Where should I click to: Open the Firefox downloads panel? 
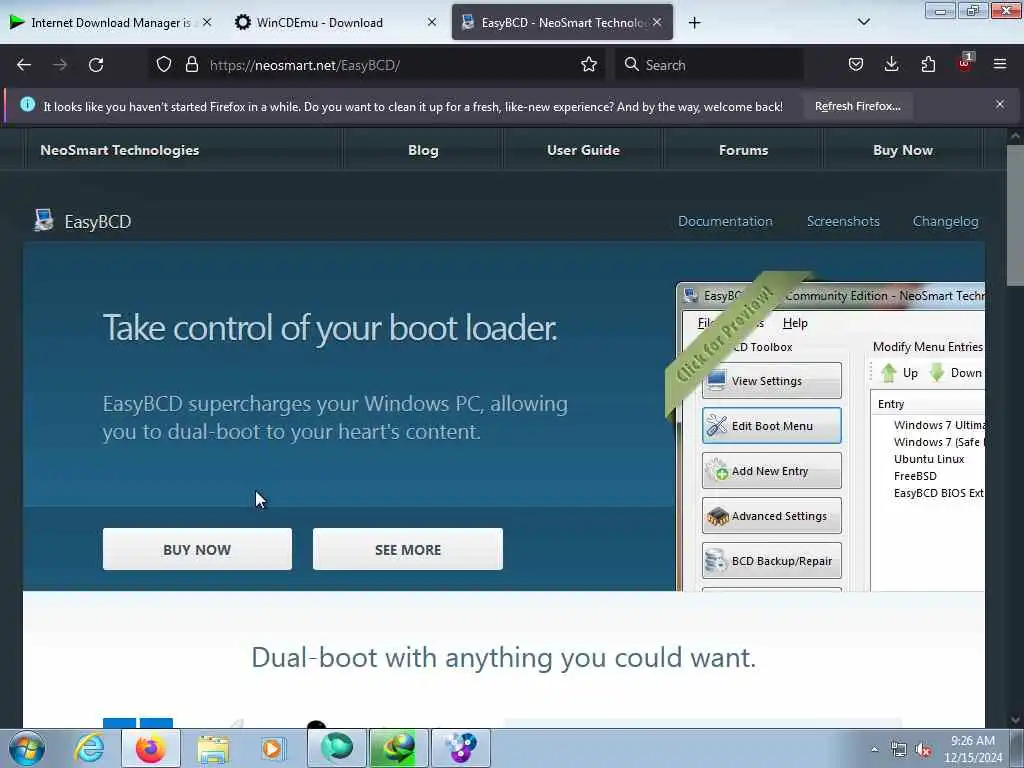point(891,65)
